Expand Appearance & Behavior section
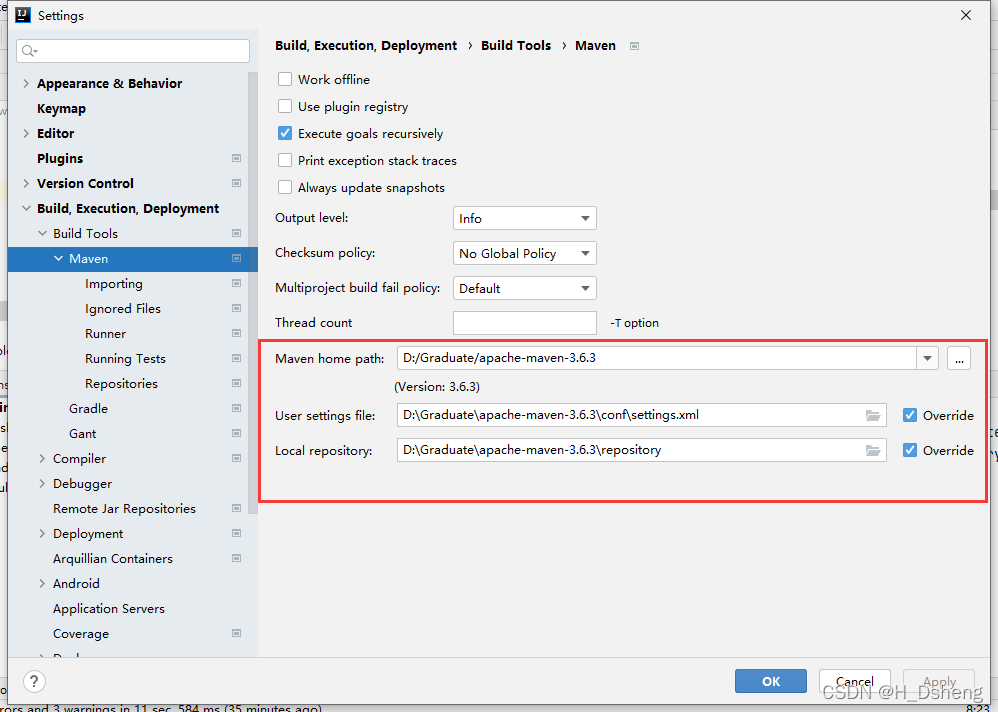 click(26, 83)
